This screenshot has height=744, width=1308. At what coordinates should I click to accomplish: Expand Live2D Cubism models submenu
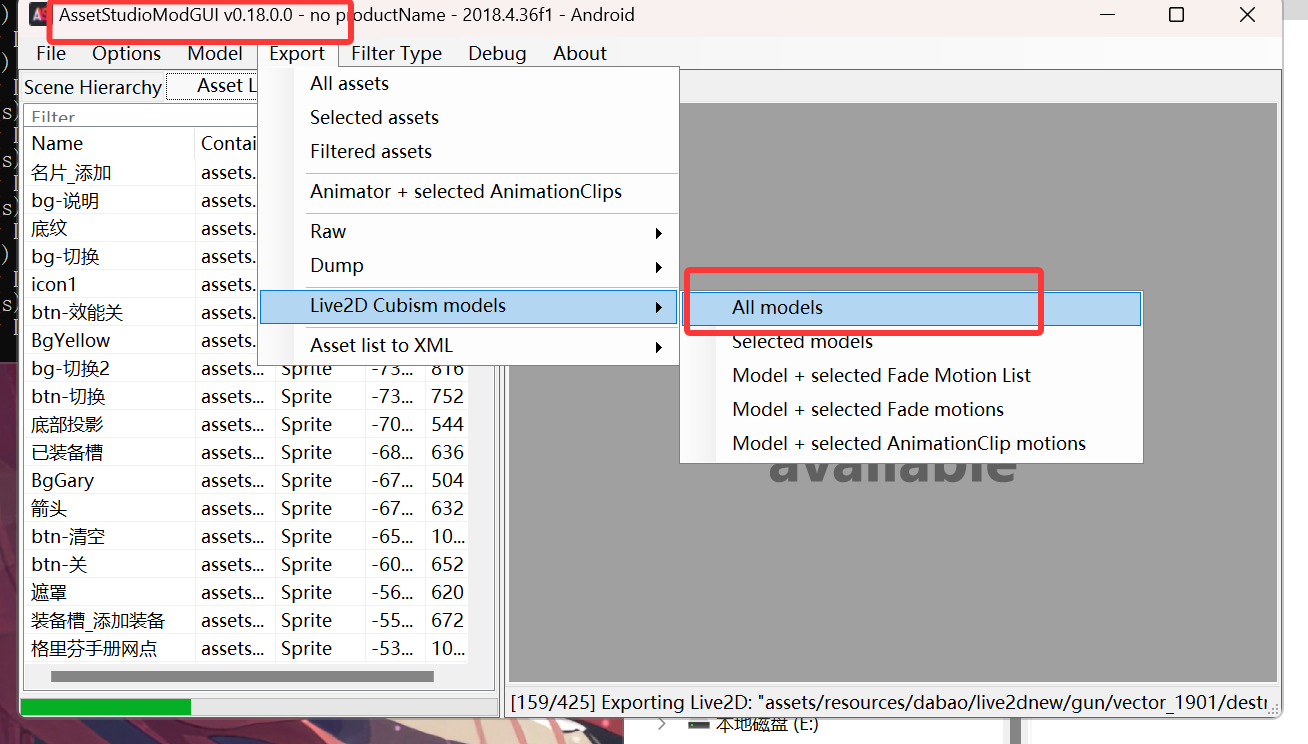469,306
